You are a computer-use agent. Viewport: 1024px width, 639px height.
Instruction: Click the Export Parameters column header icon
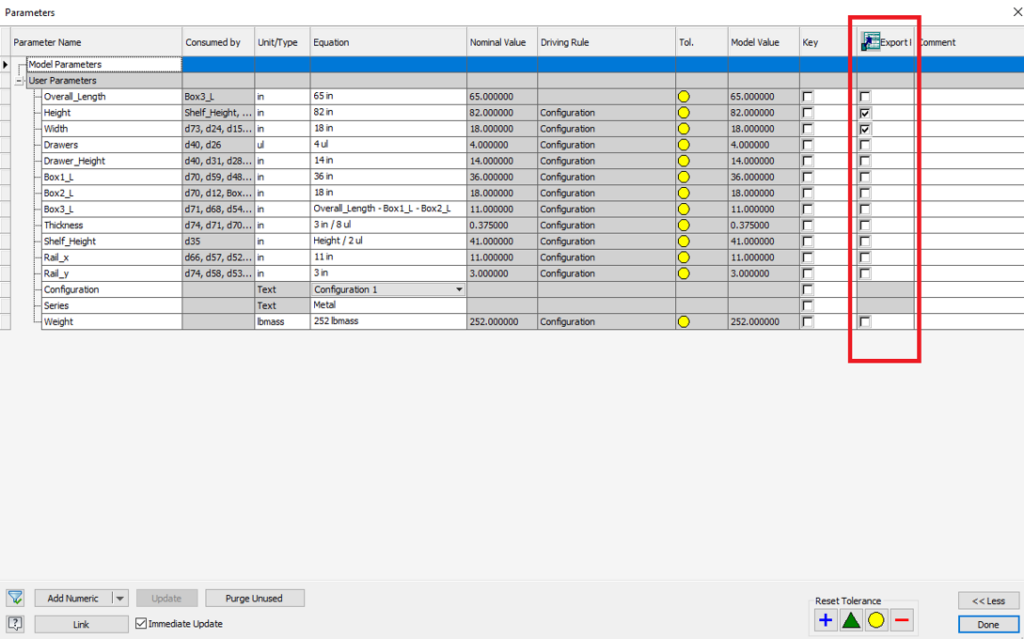click(x=869, y=40)
